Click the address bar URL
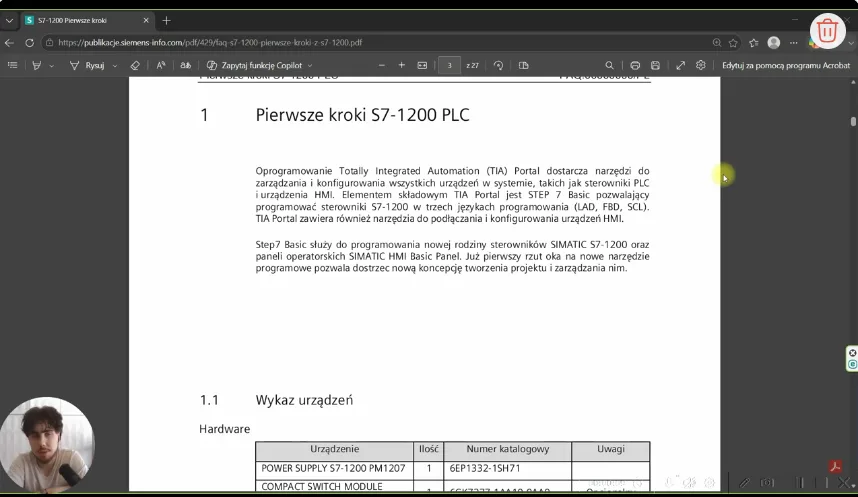Screen dimensions: 858x497 pyautogui.click(x=210, y=42)
